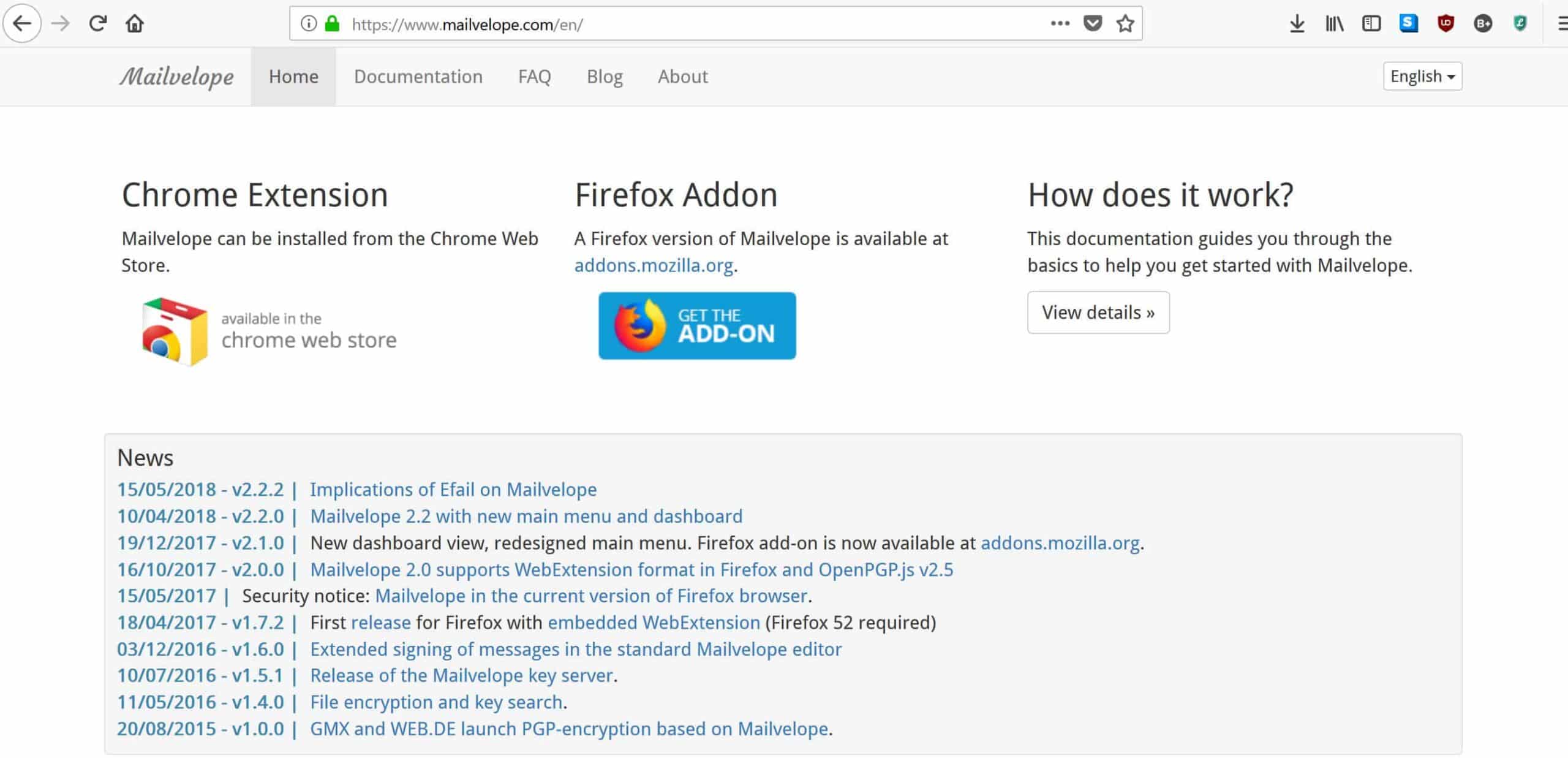Open the Blog nav item
This screenshot has height=758, width=1568.
coord(605,77)
